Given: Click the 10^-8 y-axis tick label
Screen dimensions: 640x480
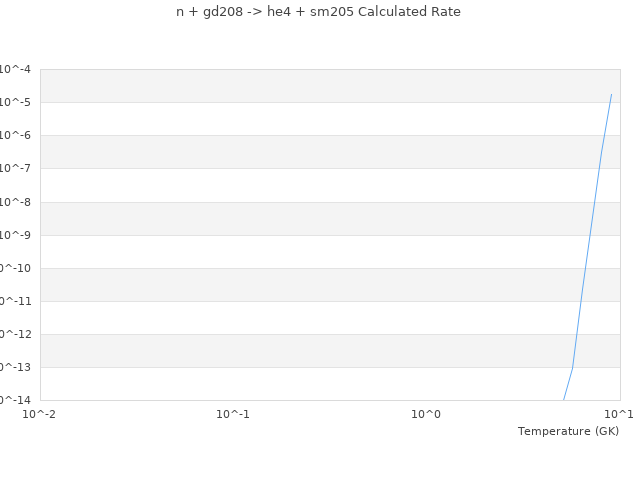Looking at the screenshot, I should [x=14, y=202].
